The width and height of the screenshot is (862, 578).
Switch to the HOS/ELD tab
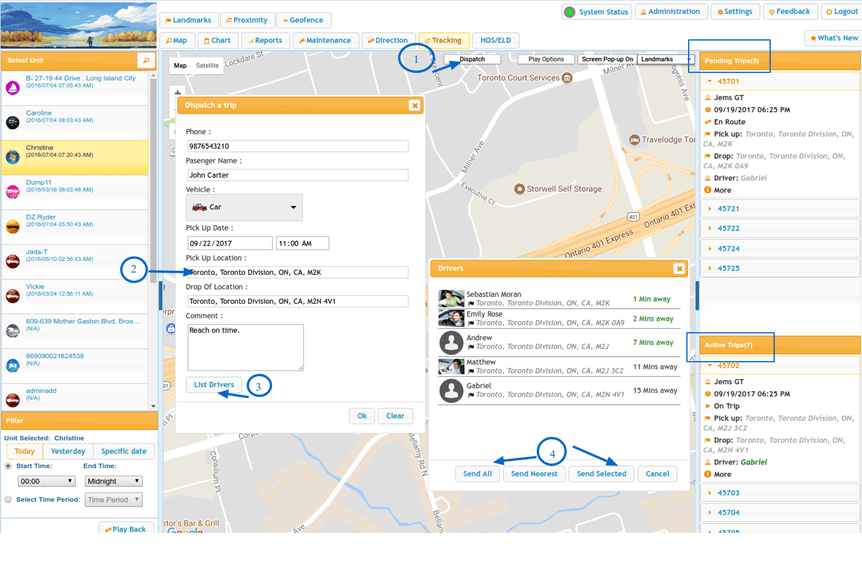tap(498, 40)
